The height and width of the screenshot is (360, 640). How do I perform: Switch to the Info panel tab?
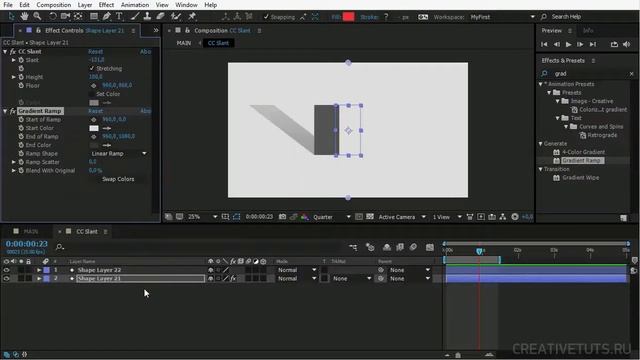(x=588, y=31)
